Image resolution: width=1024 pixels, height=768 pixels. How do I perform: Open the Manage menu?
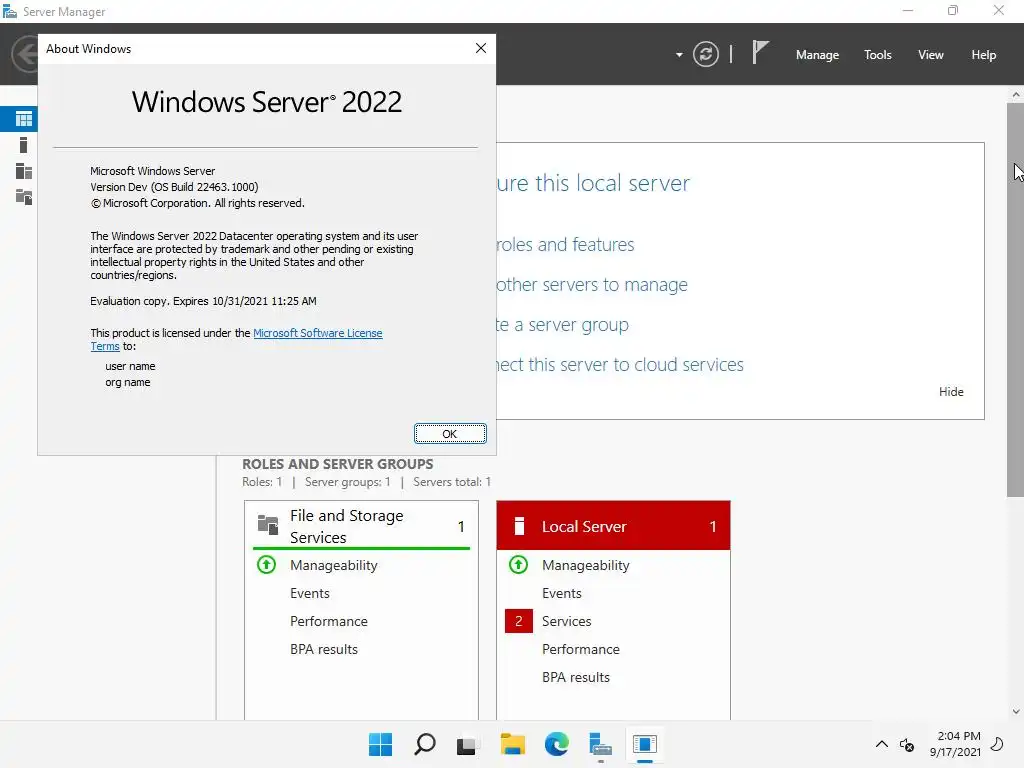pyautogui.click(x=817, y=55)
